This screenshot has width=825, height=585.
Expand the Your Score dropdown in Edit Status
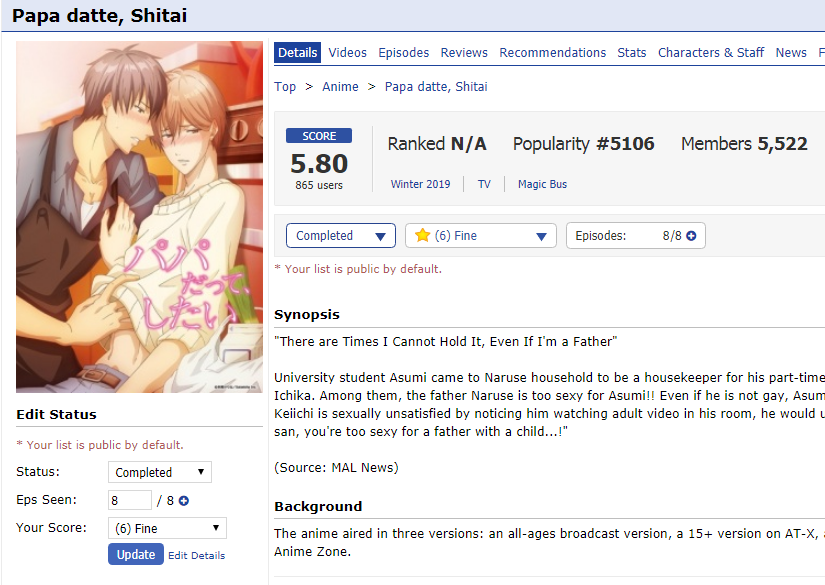tap(167, 528)
